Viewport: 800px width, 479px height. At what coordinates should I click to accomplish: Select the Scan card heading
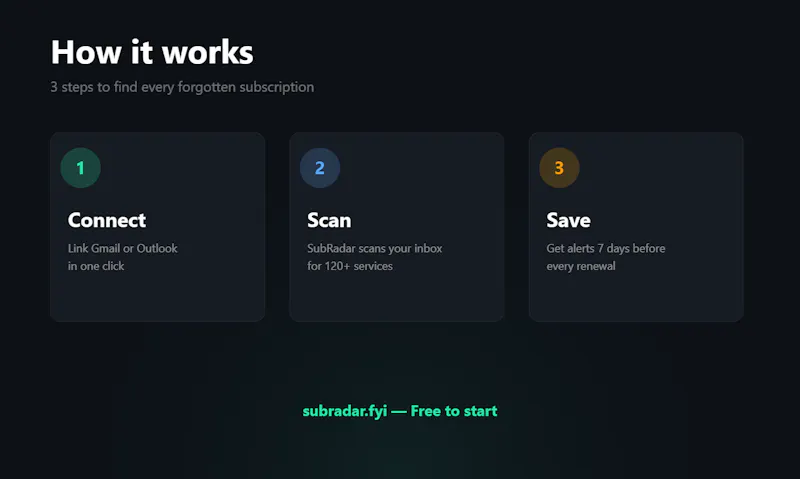point(329,220)
